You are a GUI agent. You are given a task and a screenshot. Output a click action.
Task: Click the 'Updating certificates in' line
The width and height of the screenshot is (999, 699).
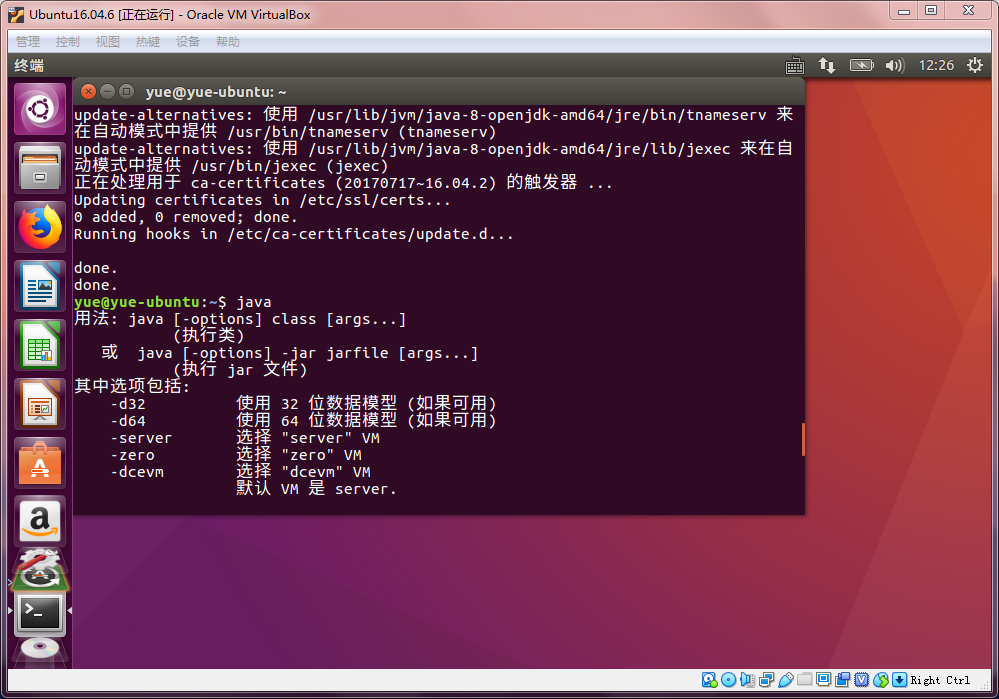262,200
